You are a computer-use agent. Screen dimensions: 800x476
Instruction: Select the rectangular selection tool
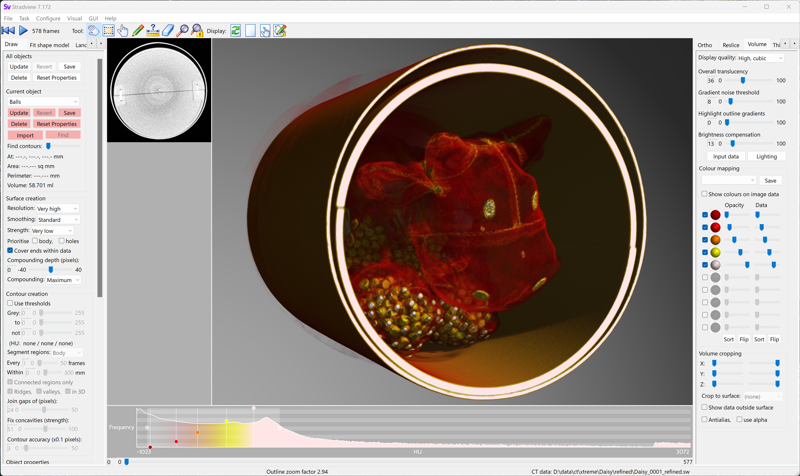tap(108, 31)
